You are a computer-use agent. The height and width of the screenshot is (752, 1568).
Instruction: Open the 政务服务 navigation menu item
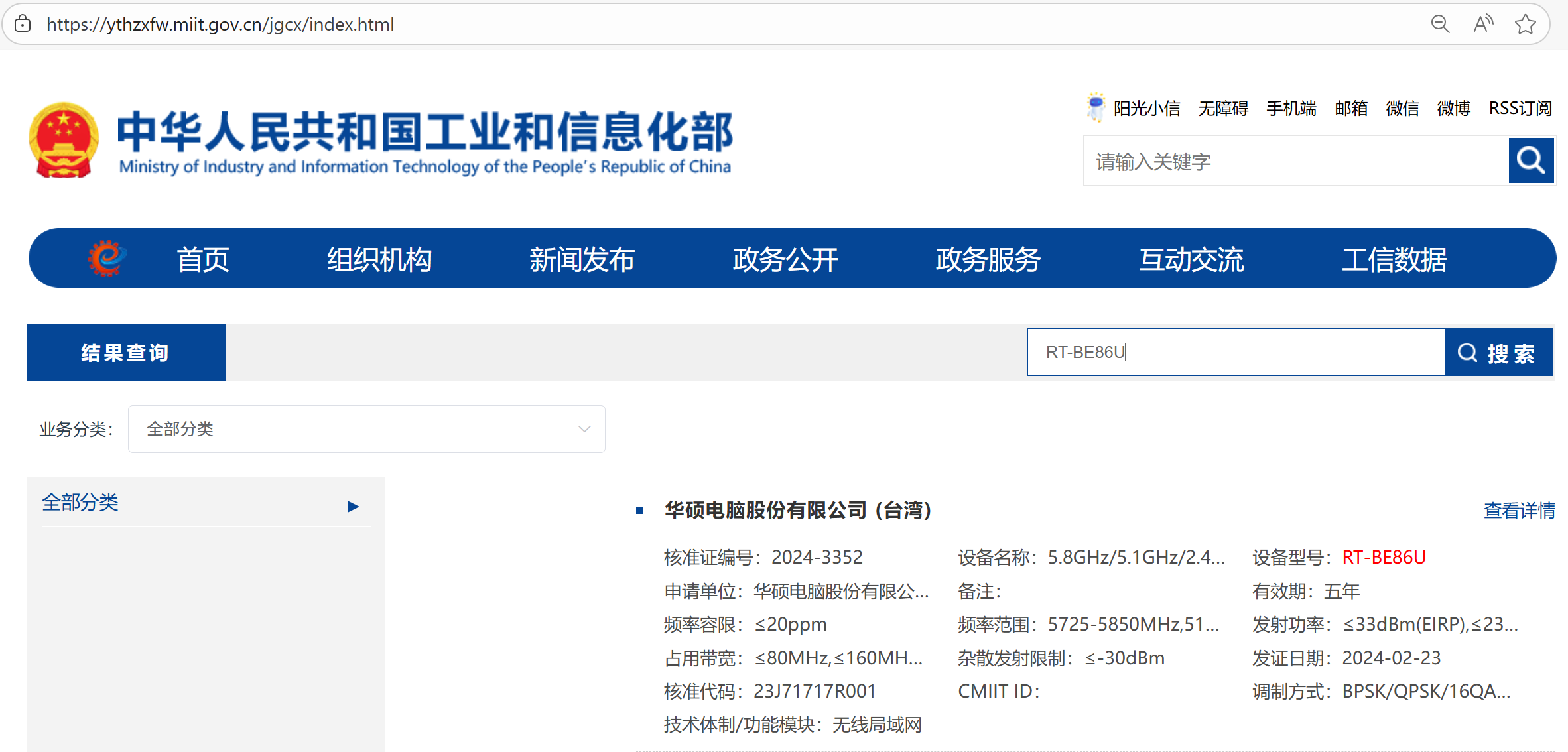988,259
